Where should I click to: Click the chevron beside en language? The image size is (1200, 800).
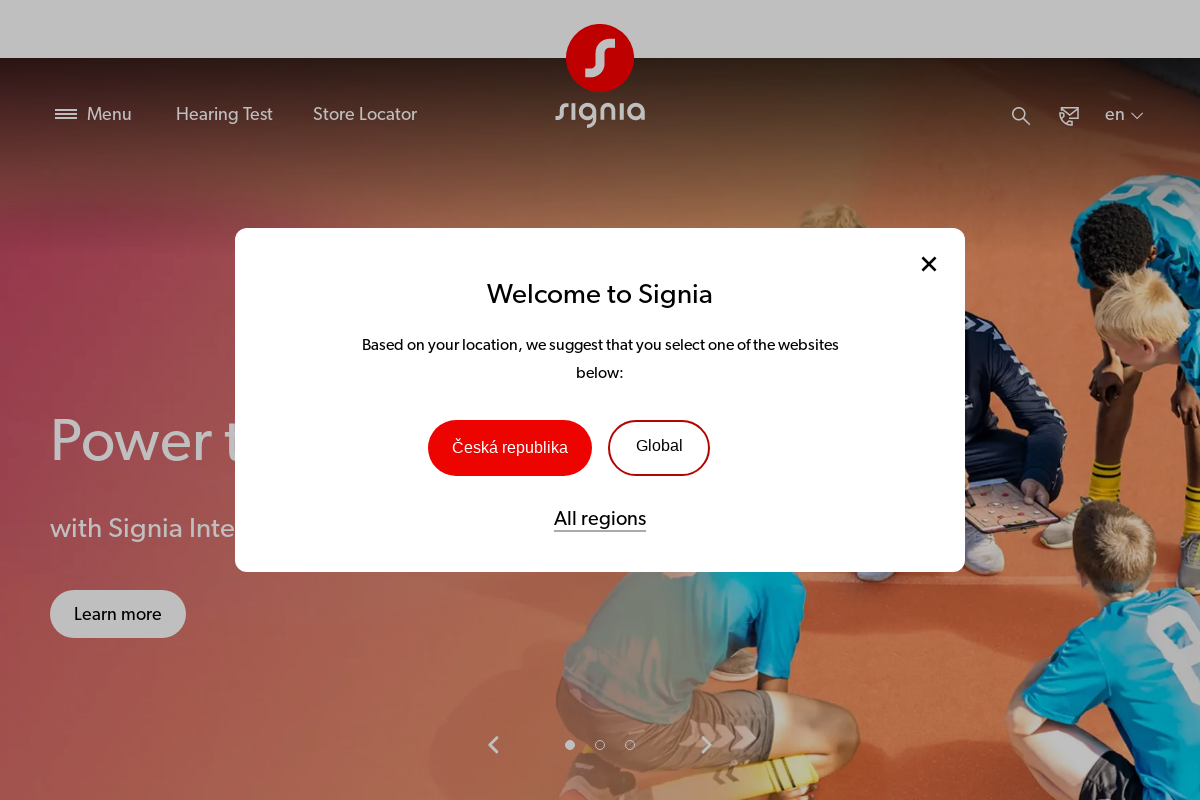click(x=1137, y=116)
